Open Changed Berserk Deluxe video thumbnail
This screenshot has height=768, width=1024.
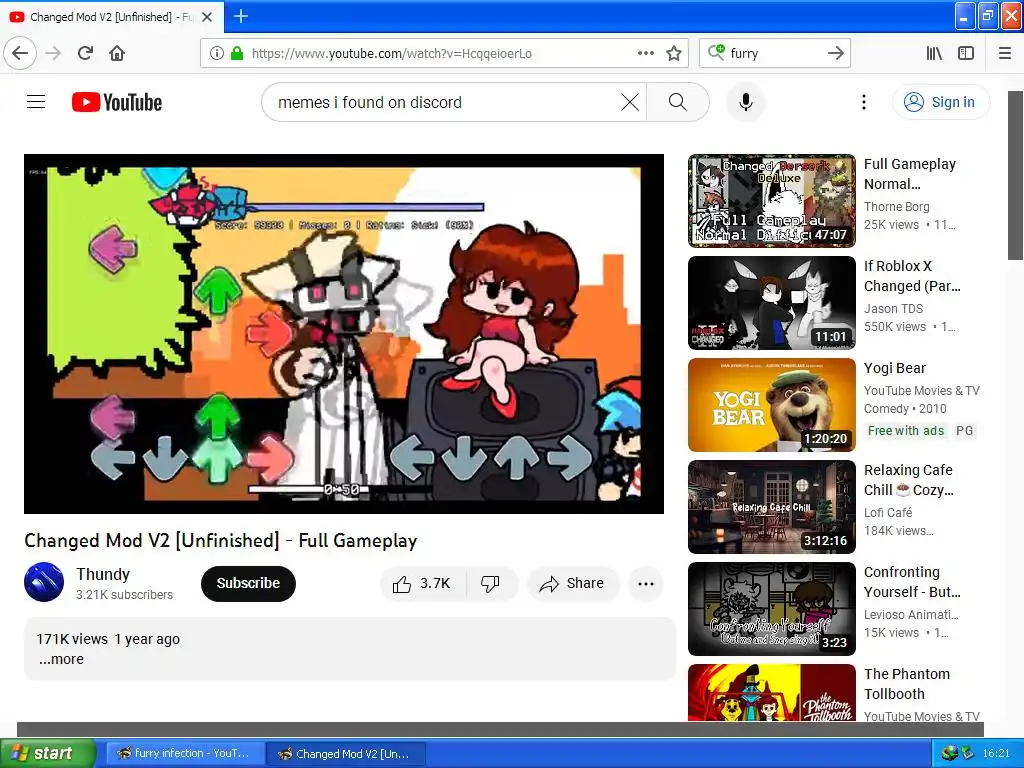(772, 200)
